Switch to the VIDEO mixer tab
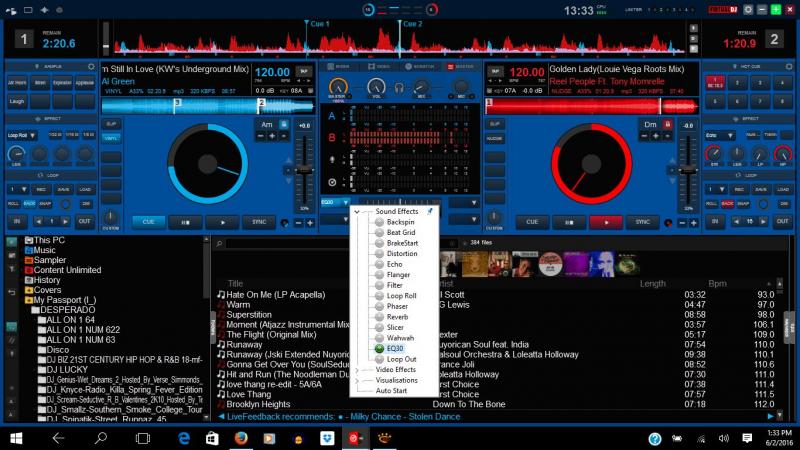Viewport: 800px width, 450px height. [x=379, y=66]
